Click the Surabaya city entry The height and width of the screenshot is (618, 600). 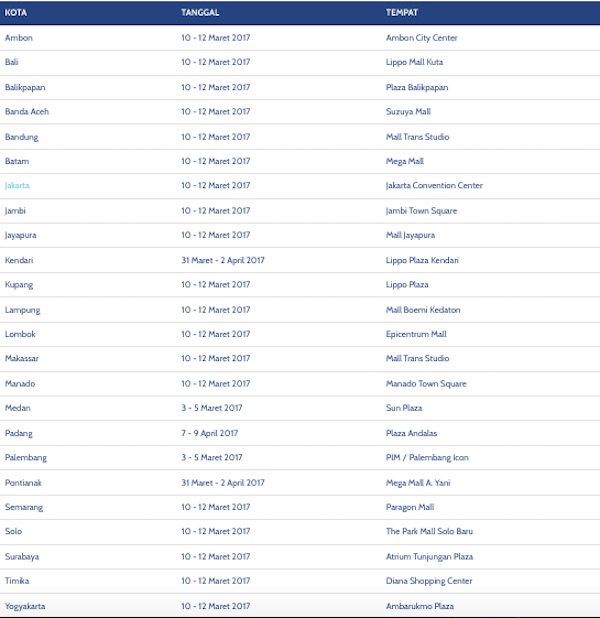click(21, 556)
